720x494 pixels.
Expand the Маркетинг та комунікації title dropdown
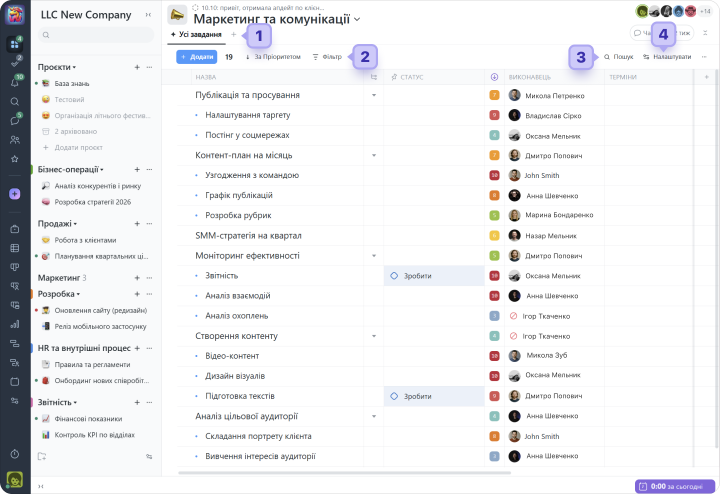pos(357,20)
